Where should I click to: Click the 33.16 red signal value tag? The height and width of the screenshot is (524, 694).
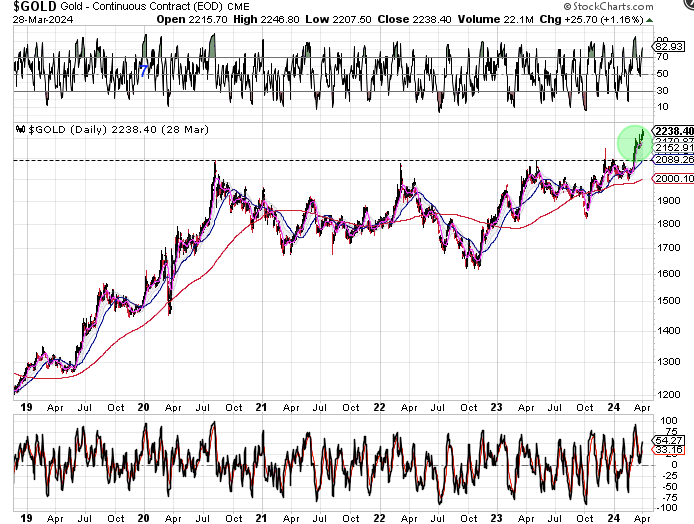[x=667, y=450]
